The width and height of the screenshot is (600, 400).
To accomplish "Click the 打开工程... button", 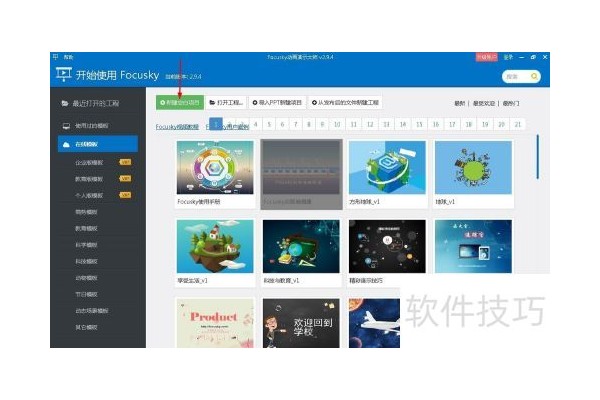I will (226, 103).
